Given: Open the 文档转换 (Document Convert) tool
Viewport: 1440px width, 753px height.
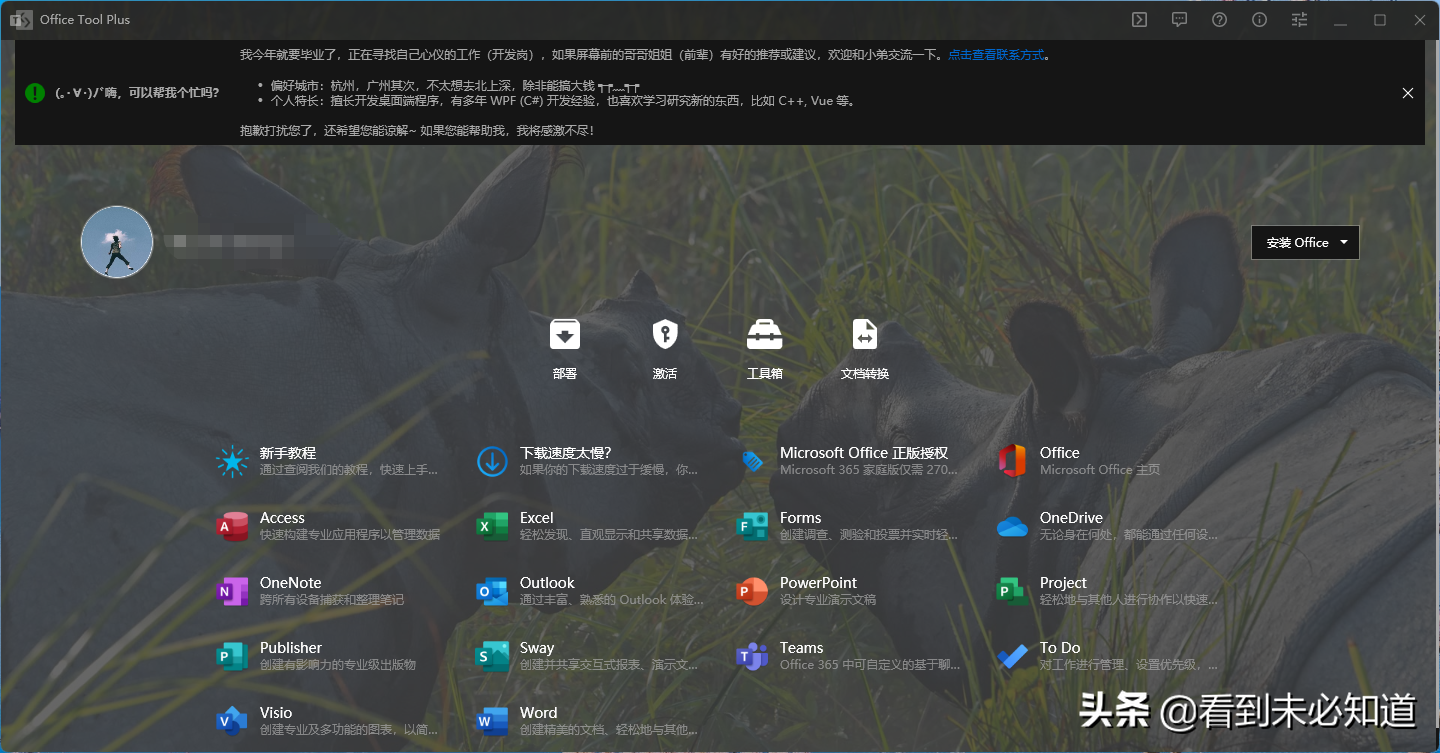Looking at the screenshot, I should pyautogui.click(x=864, y=348).
